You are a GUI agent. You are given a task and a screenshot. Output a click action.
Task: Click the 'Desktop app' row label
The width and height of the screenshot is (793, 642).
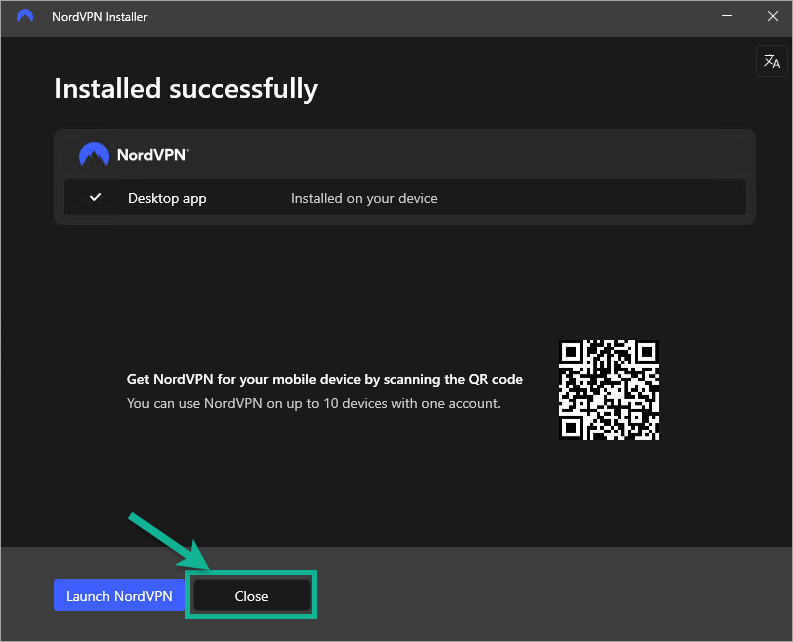(x=167, y=198)
